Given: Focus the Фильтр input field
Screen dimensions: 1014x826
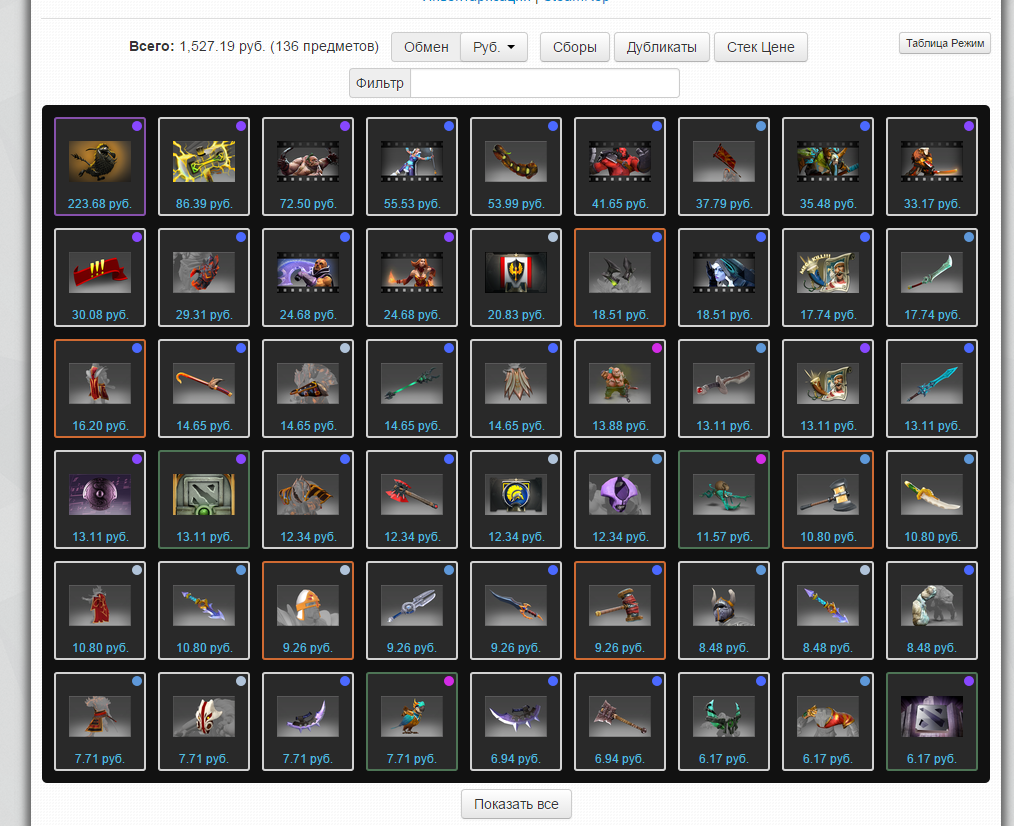Looking at the screenshot, I should tap(545, 83).
